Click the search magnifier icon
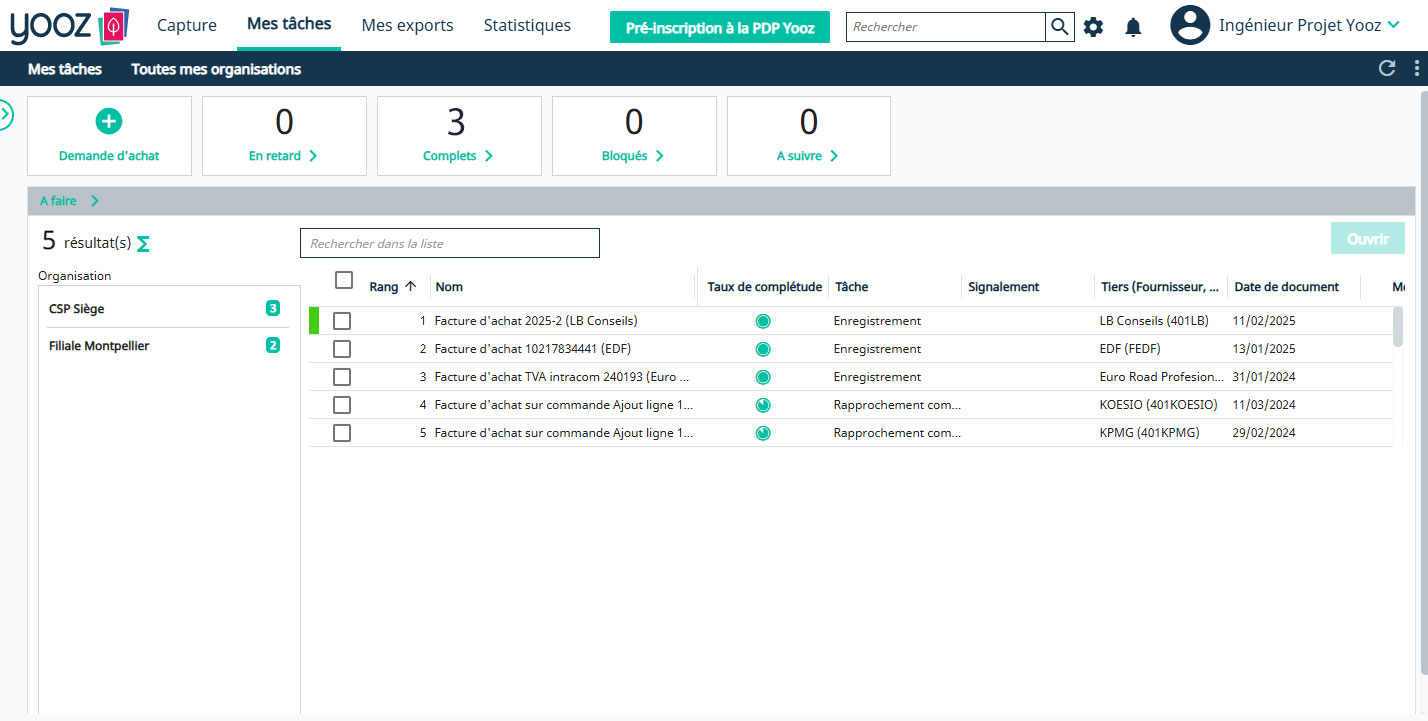Image resolution: width=1428 pixels, height=721 pixels. click(1059, 27)
